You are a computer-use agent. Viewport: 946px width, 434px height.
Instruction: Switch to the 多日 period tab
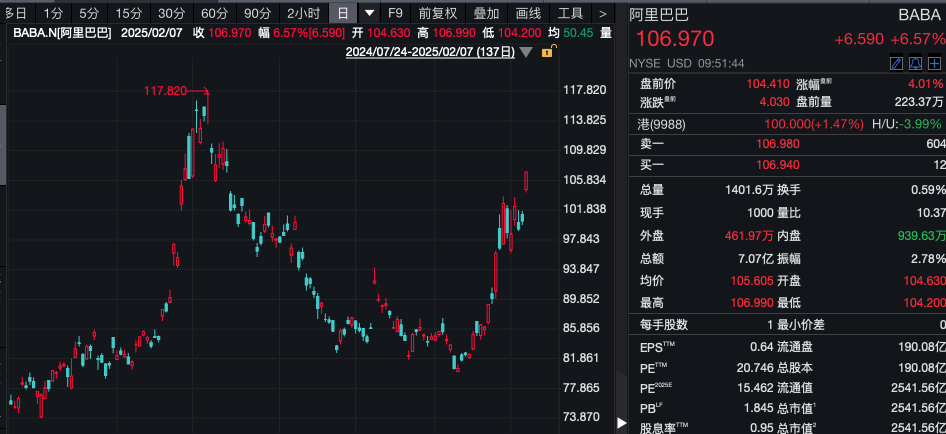(x=14, y=13)
